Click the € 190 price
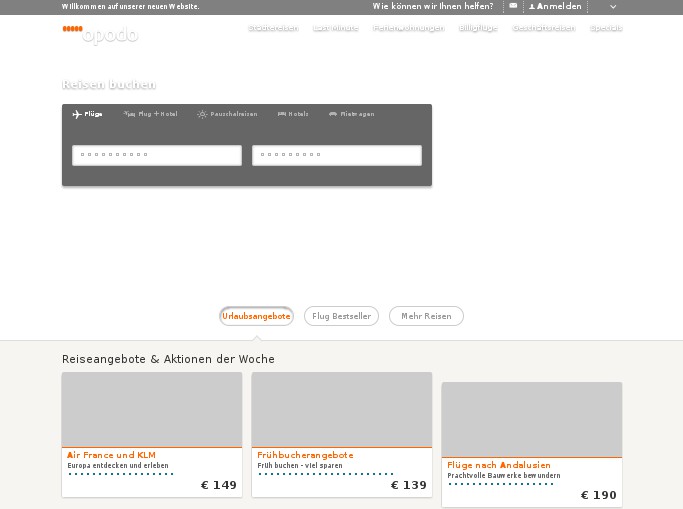 coord(598,495)
